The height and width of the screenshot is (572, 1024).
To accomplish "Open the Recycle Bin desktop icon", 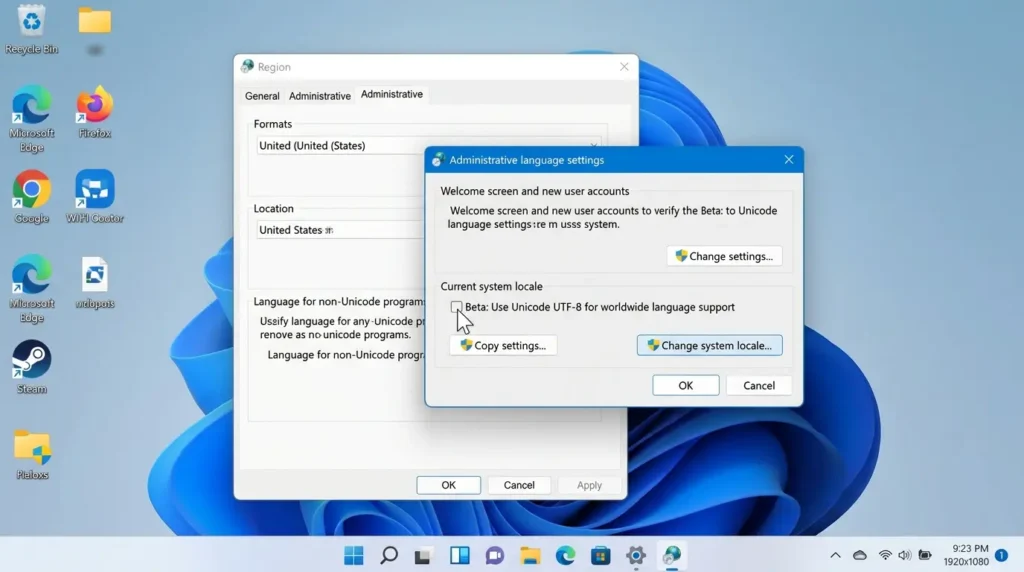I will (x=31, y=29).
